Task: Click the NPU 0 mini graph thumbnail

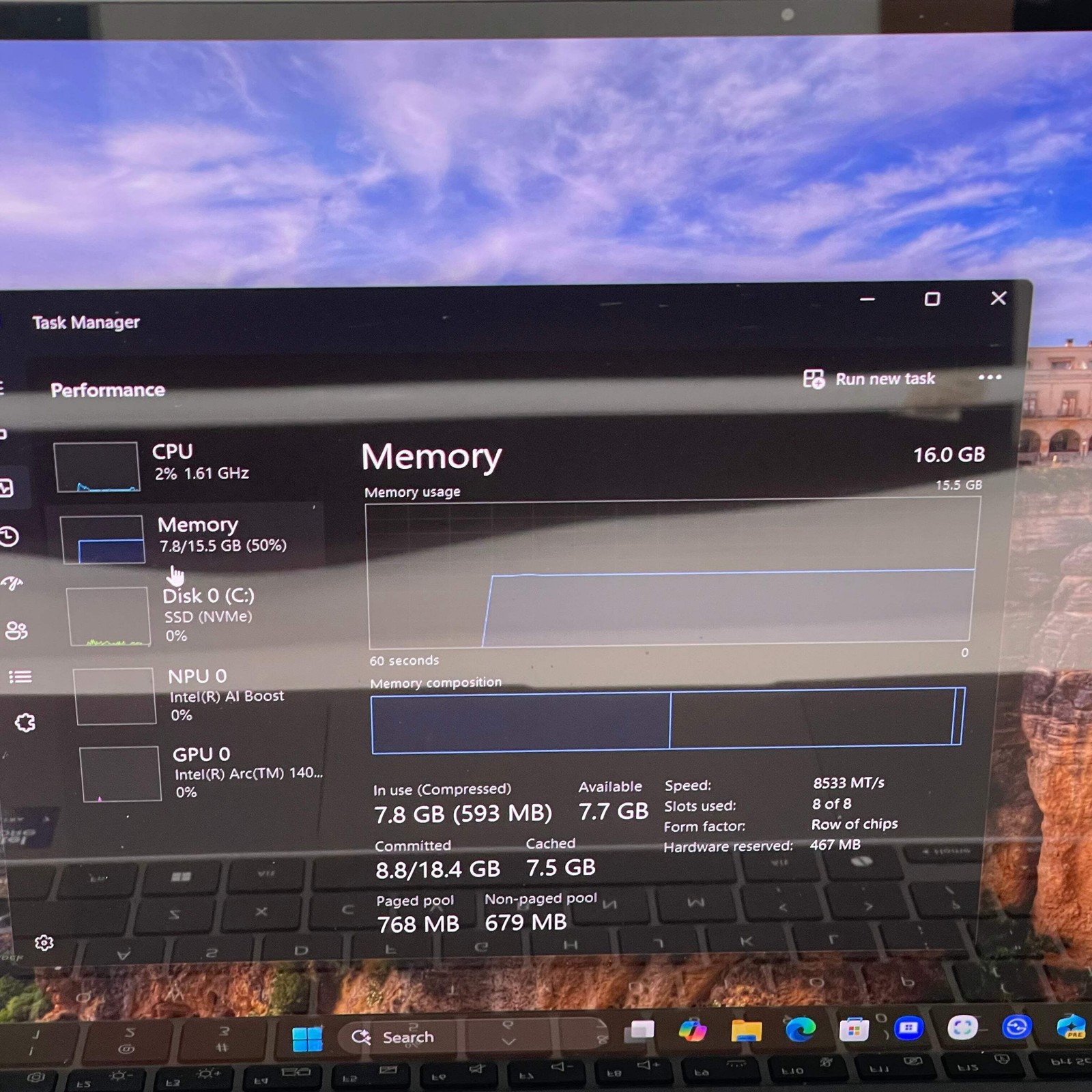Action: (x=115, y=696)
